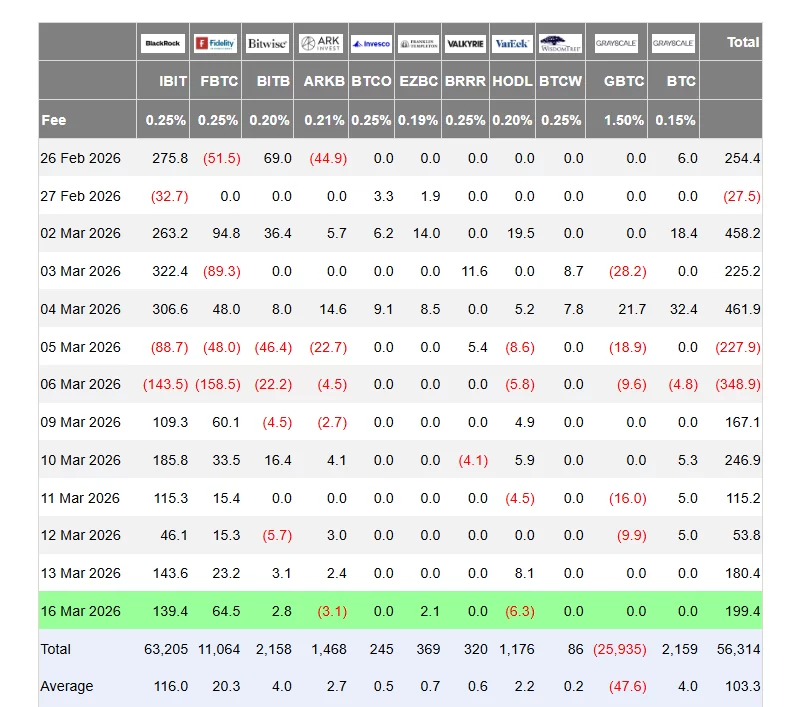The width and height of the screenshot is (787, 707).
Task: Click the GBTC 1.50% fee cell
Action: pyautogui.click(x=624, y=120)
